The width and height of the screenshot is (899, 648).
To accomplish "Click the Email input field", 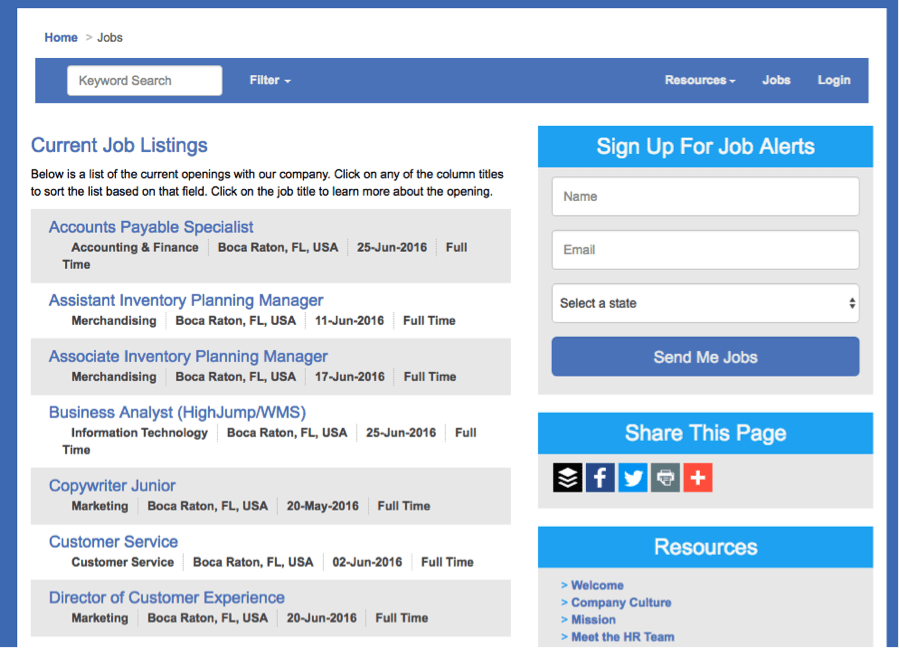I will 705,249.
